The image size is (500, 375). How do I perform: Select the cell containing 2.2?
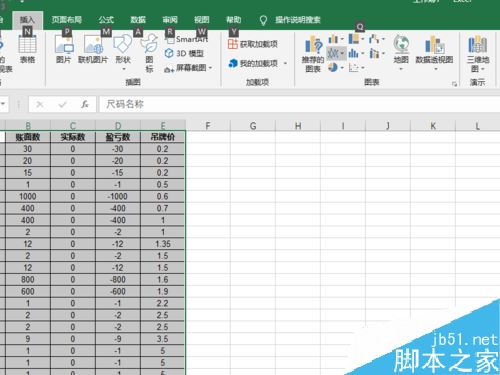click(x=163, y=303)
